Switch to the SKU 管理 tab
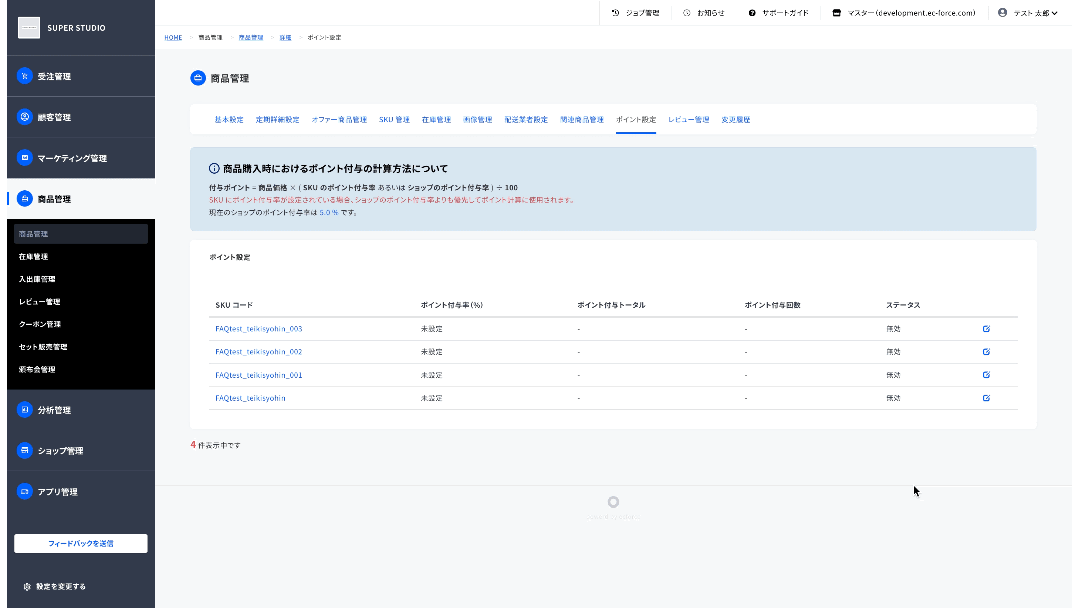The width and height of the screenshot is (1080, 608). (x=394, y=120)
